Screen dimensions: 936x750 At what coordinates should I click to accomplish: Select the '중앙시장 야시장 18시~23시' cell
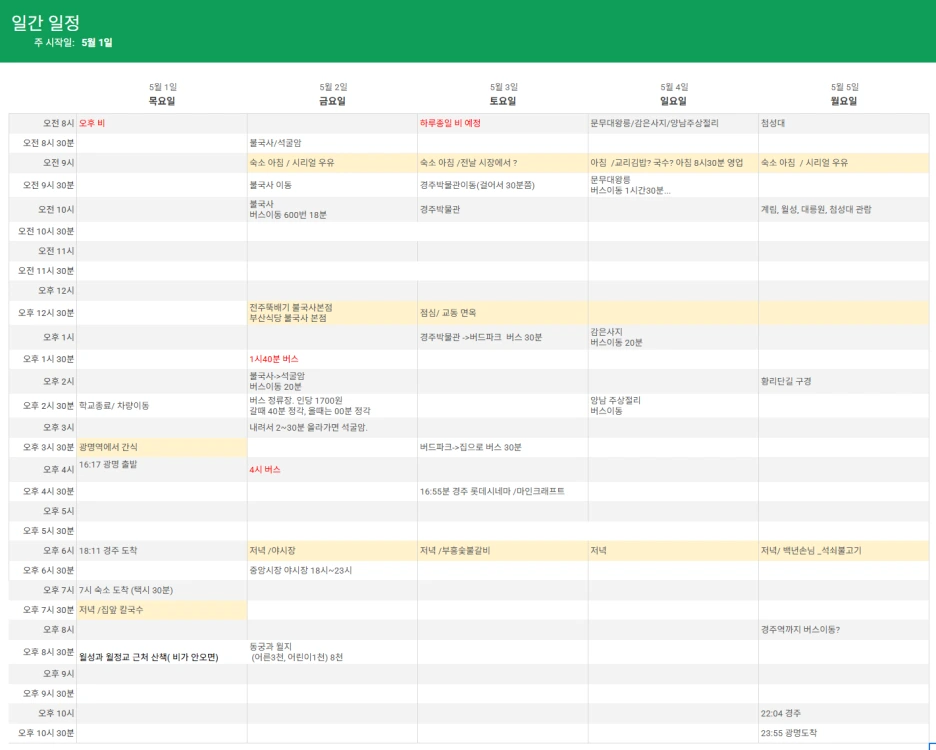click(332, 570)
